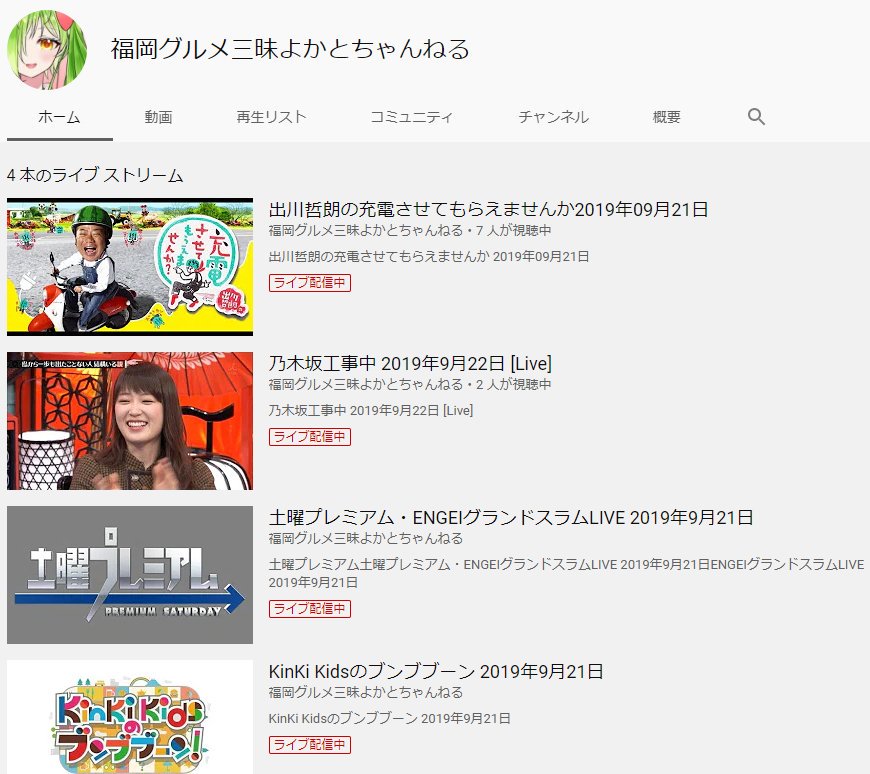Click description 出川哲朗の充電させてもらえませんか 2019年09月21日
Viewport: 870px width, 774px height.
tap(429, 256)
